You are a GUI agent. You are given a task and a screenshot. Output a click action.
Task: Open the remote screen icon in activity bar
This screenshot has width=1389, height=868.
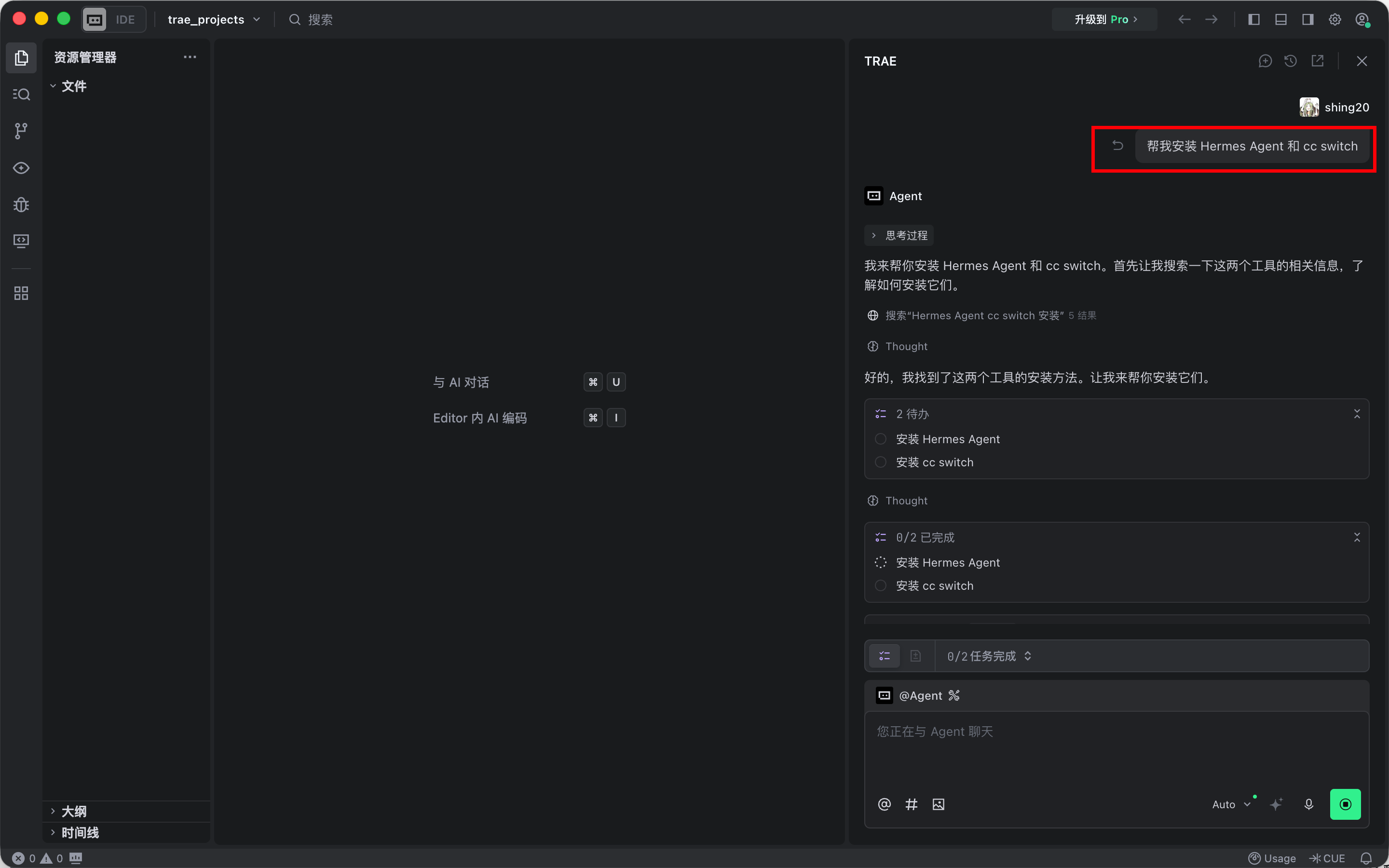pyautogui.click(x=21, y=241)
